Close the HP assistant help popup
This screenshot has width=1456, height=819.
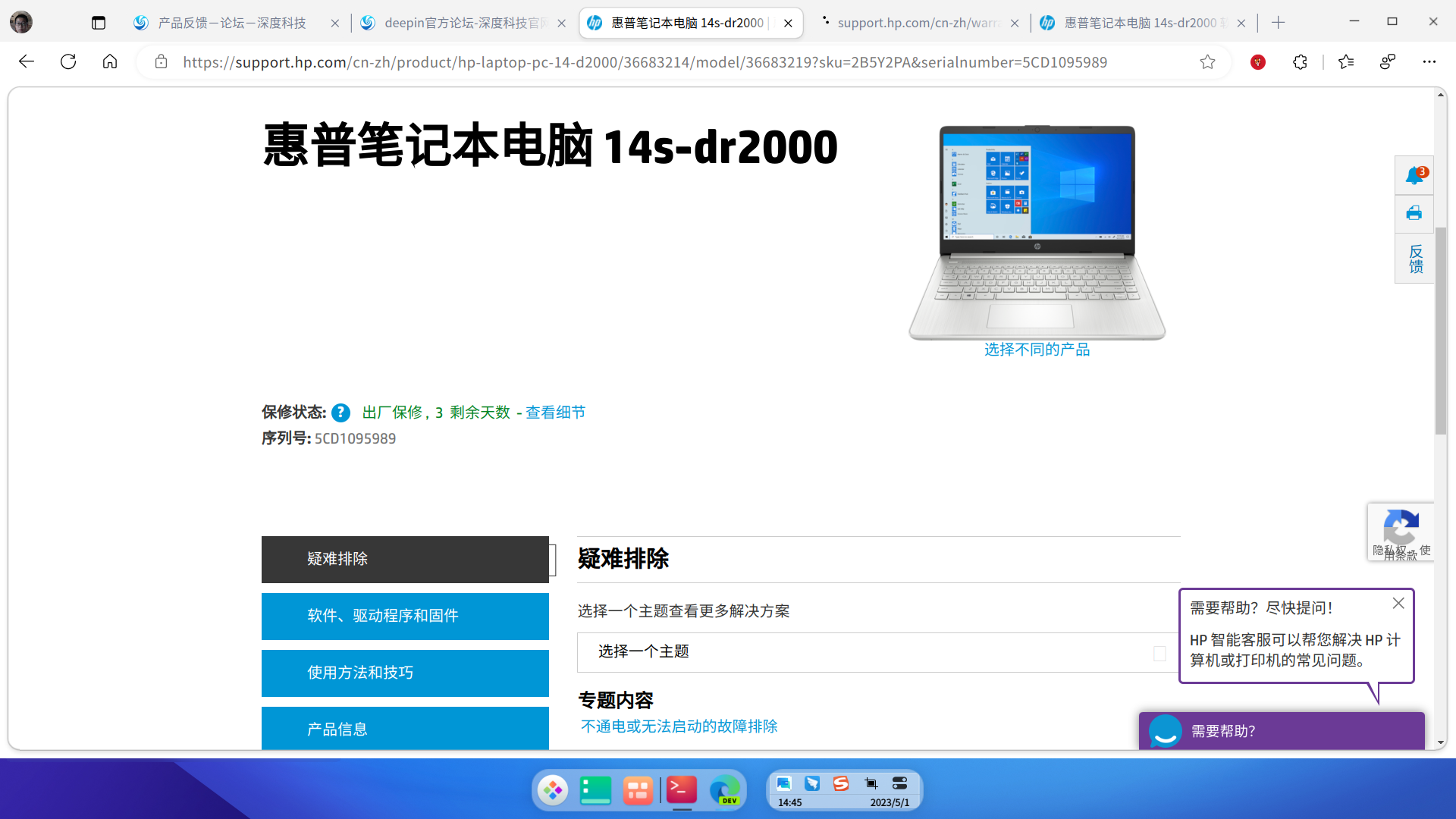coord(1398,604)
